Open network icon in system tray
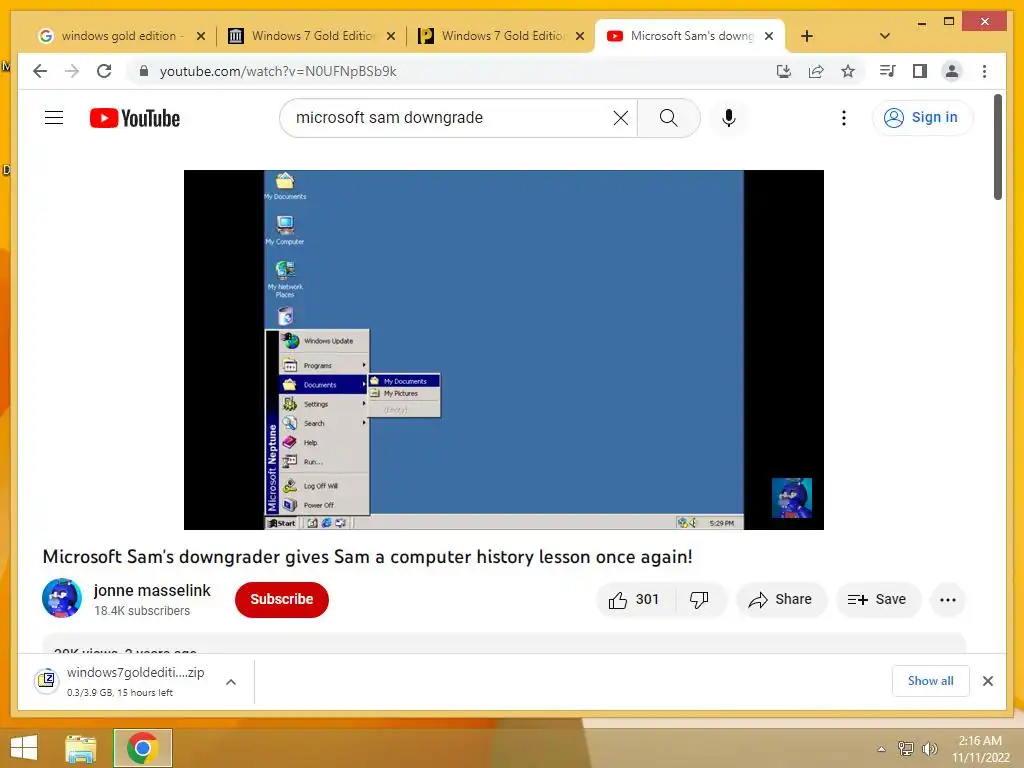 [905, 748]
